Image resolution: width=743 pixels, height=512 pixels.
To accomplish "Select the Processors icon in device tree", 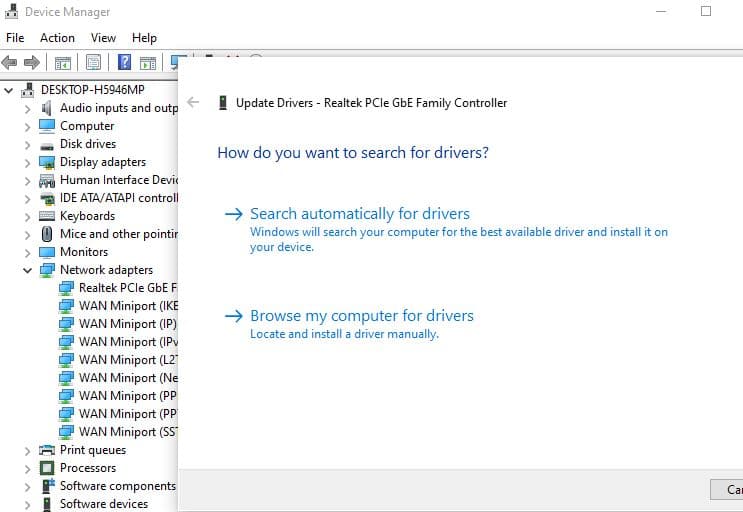I will [47, 468].
